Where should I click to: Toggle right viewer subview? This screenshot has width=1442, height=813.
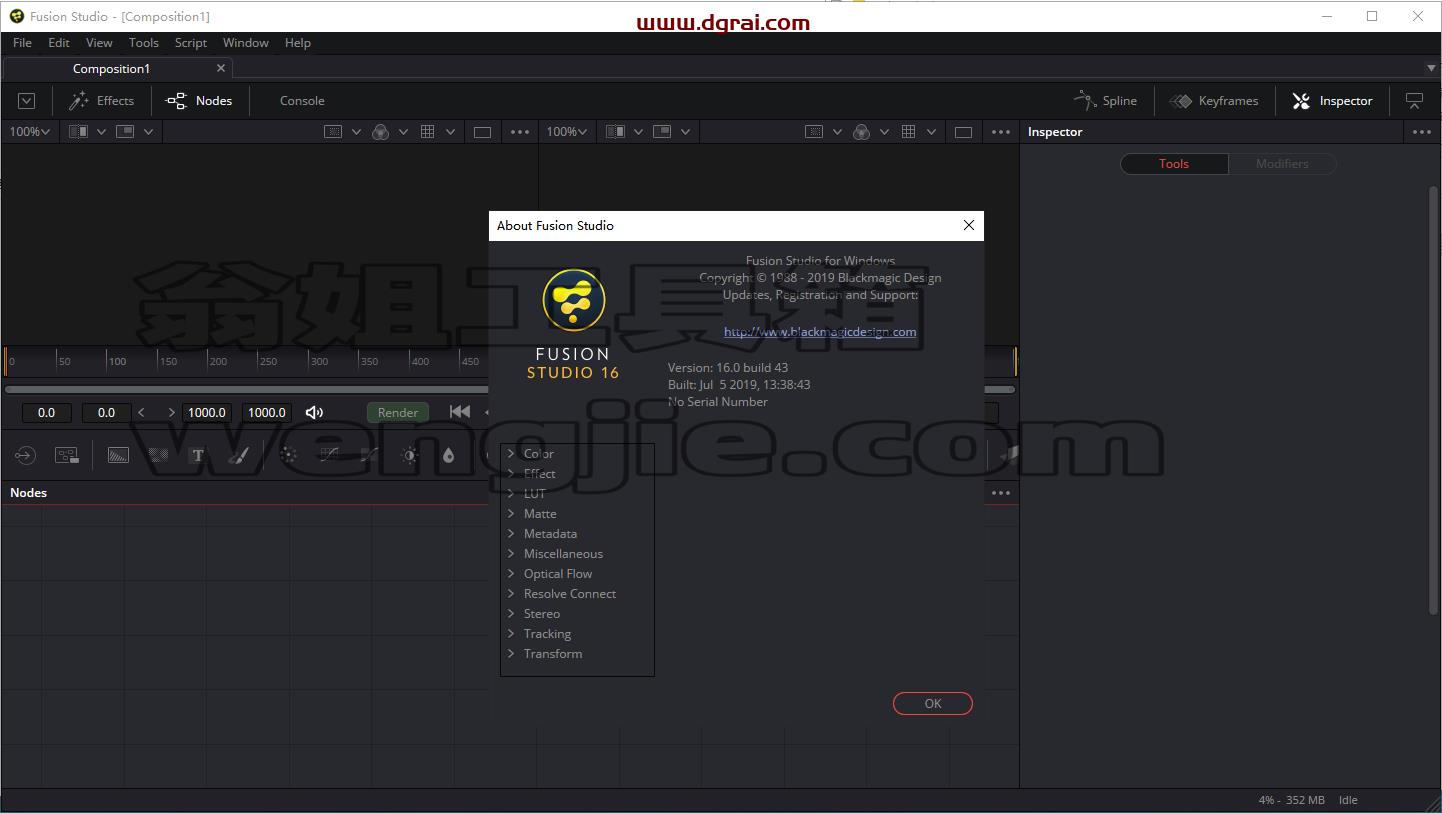662,132
